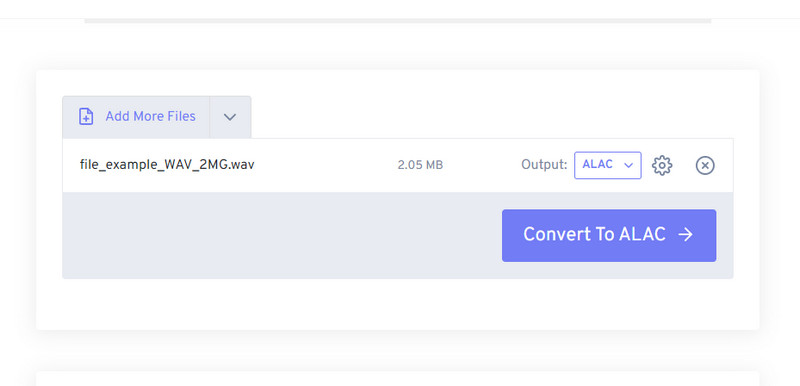Viewport: 800px width, 386px height.
Task: Expand the arrow beside Add More Files
Action: pos(230,117)
